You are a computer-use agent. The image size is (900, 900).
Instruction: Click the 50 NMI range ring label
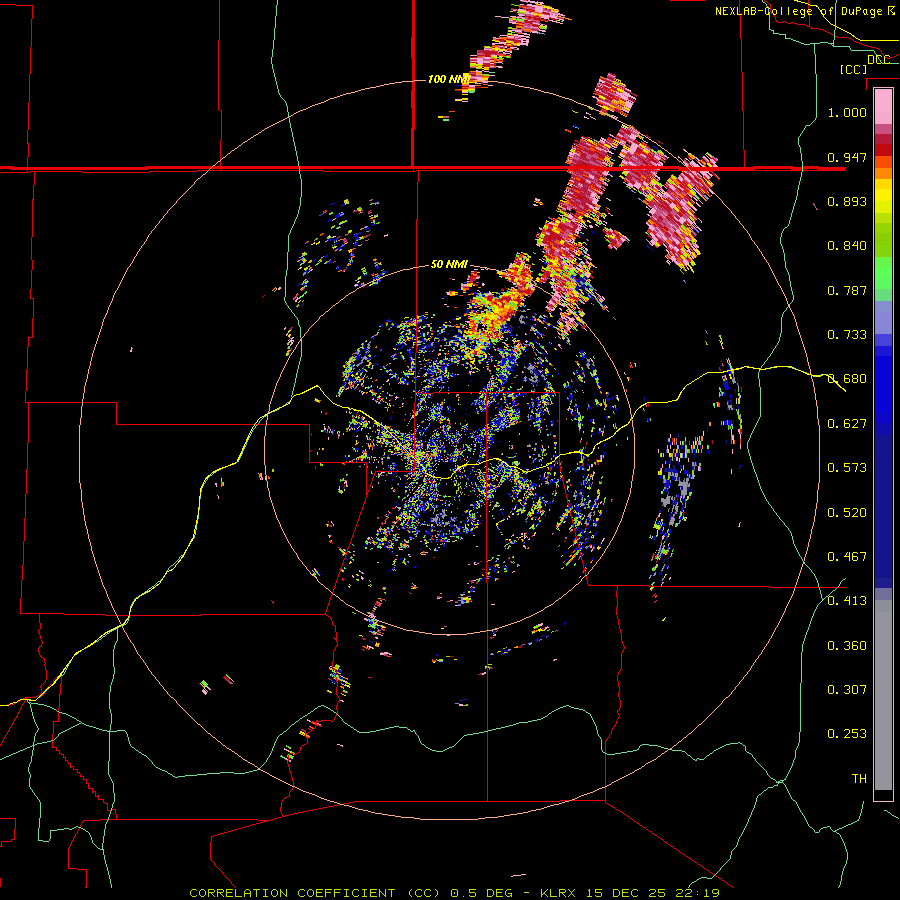[x=449, y=265]
